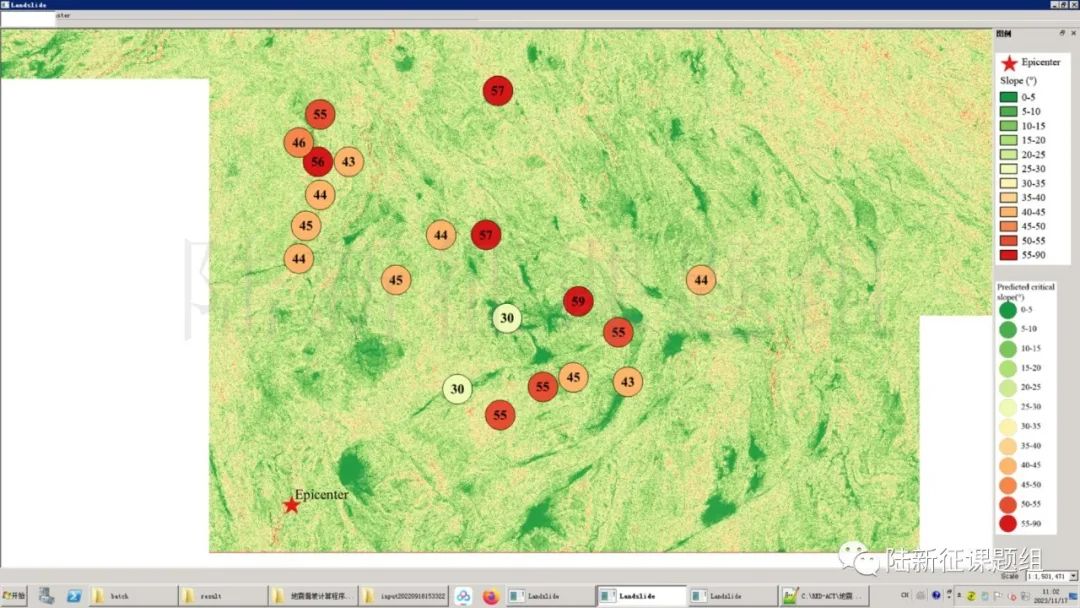
Task: Open the input20220918153322 folder taskbar item
Action: (x=403, y=596)
